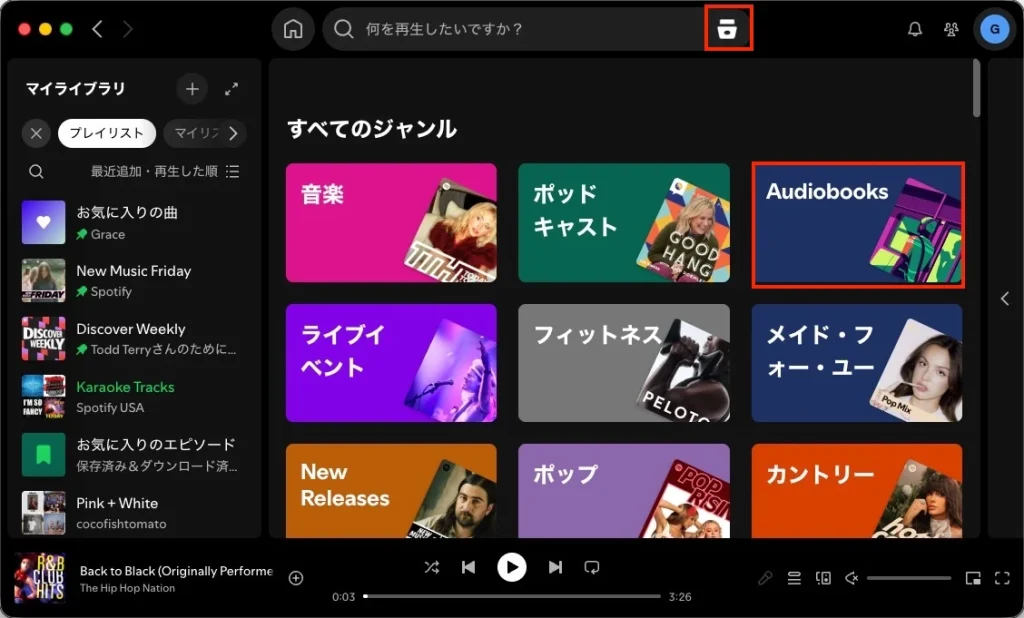Open the カントリー genre card
This screenshot has width=1024, height=618.
point(857,491)
